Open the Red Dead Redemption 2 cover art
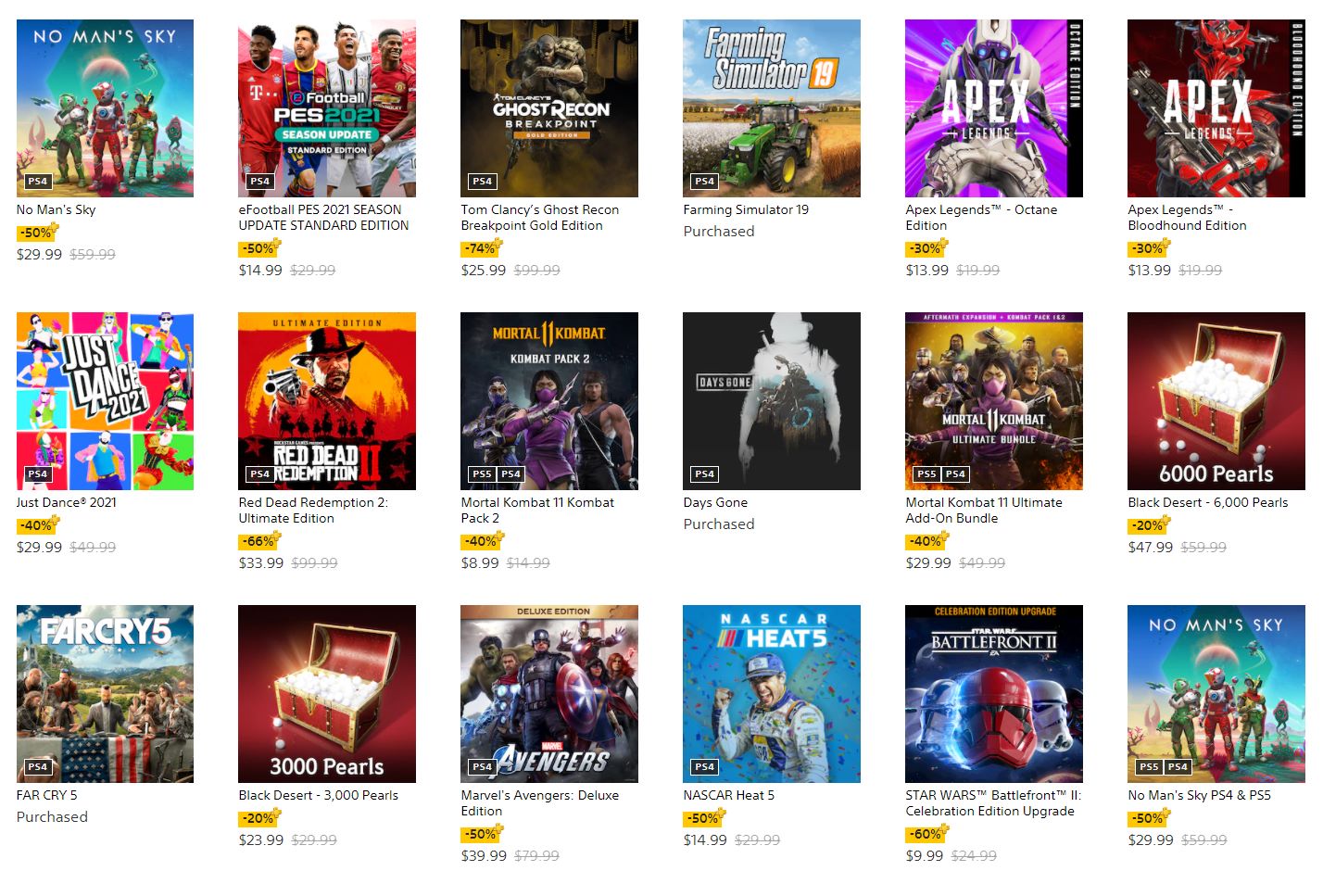This screenshot has width=1323, height=896. tap(327, 401)
